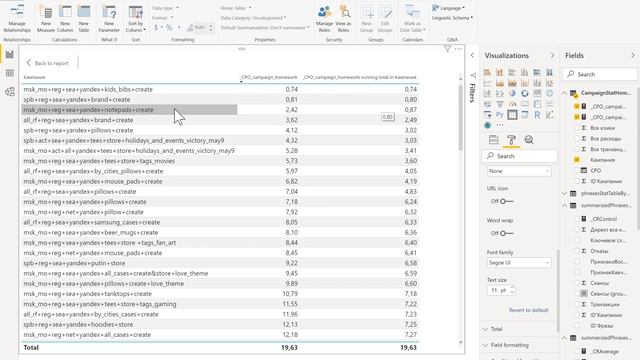Image resolution: width=640 pixels, height=360 pixels.
Task: Collapse the Visualizations pane
Action: coord(552,55)
